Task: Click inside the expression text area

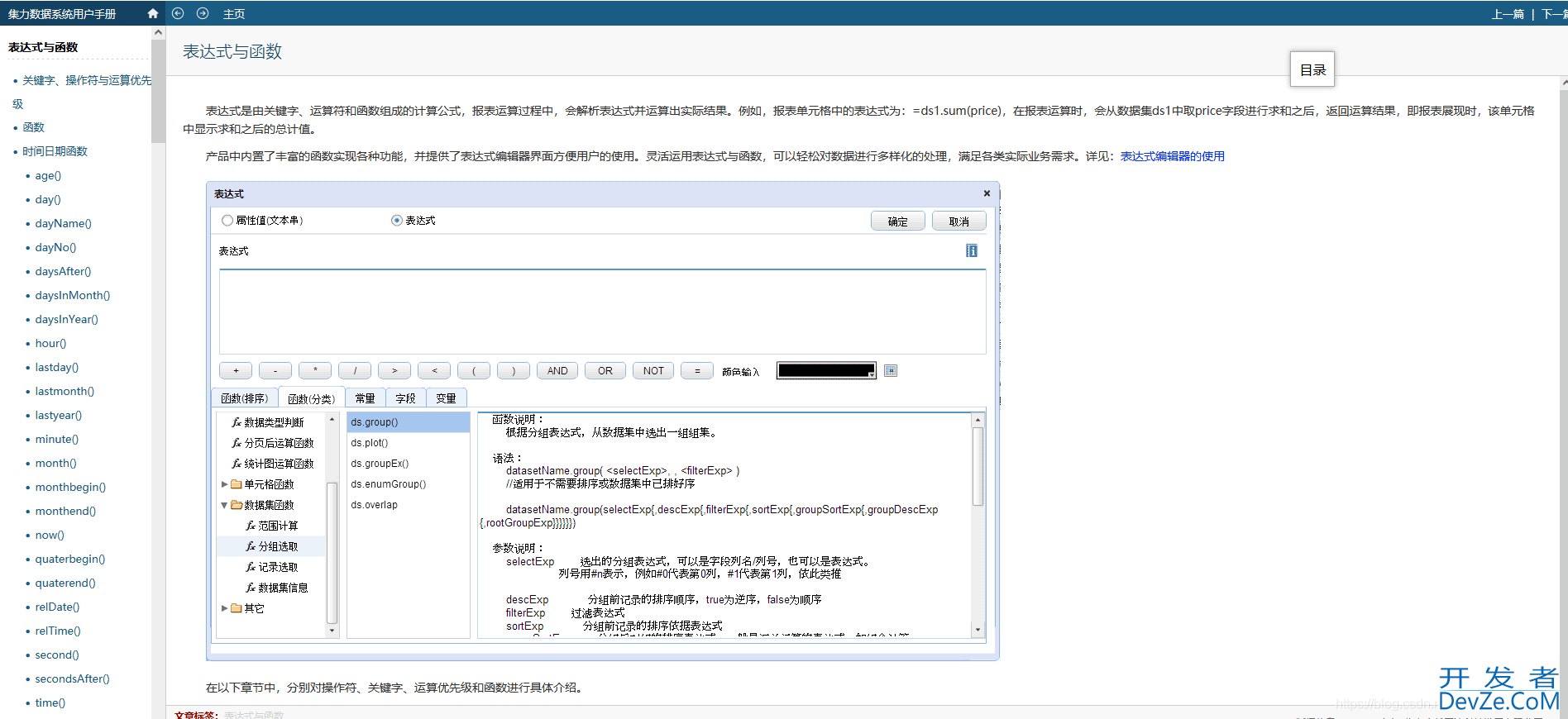Action: coord(602,312)
